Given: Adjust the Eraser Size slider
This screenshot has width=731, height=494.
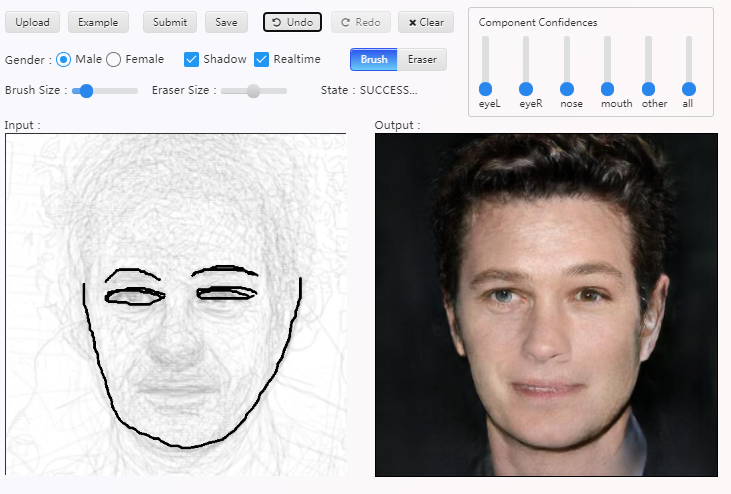Looking at the screenshot, I should click(254, 91).
